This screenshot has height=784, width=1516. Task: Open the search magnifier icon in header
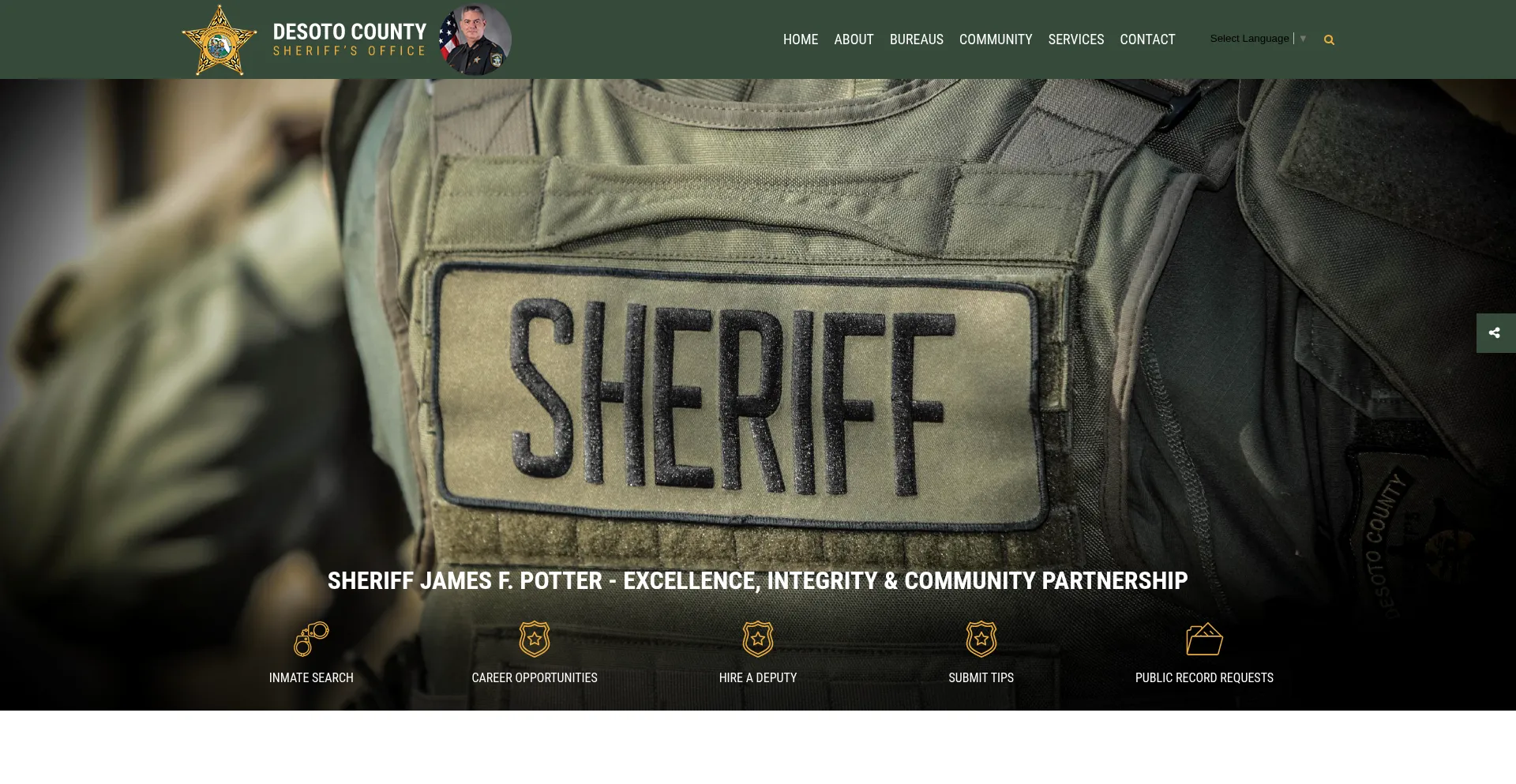point(1329,40)
